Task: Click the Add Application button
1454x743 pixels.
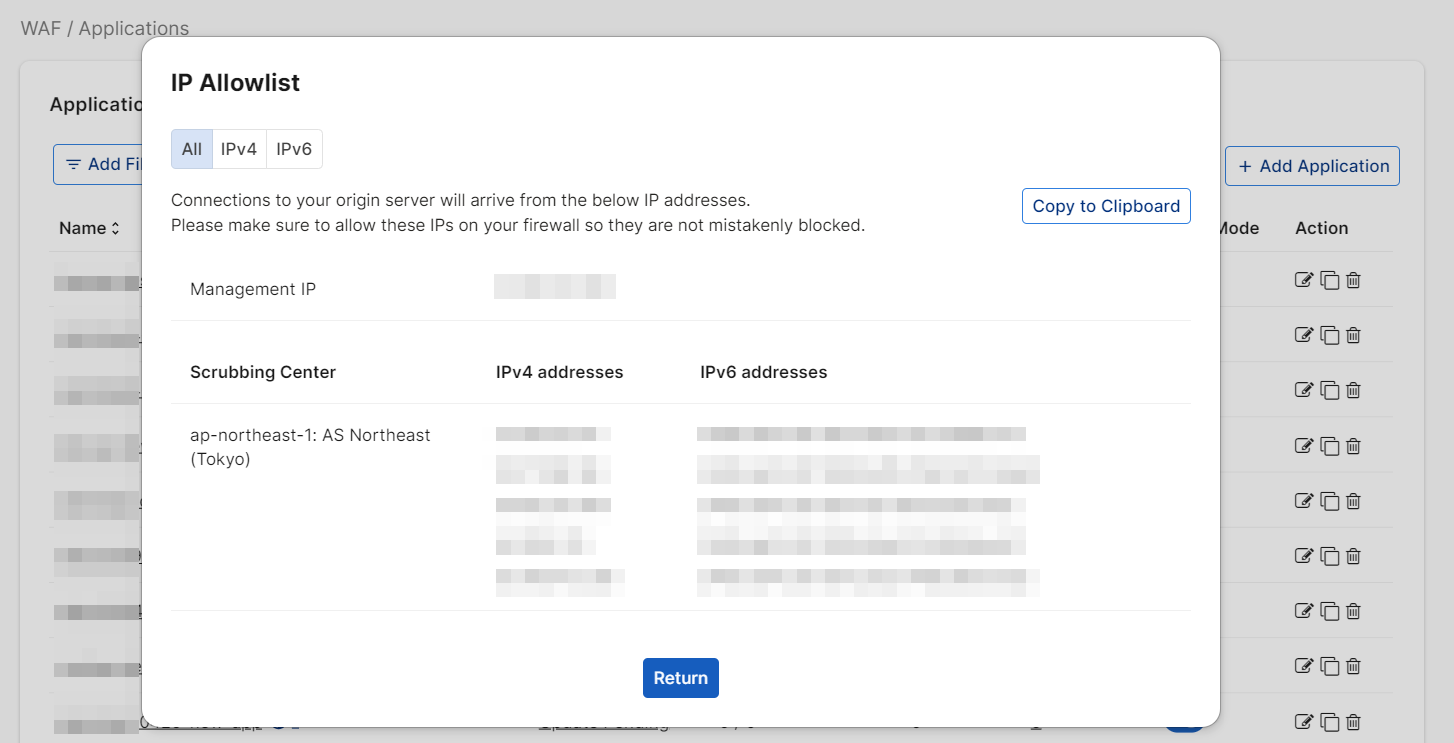Action: click(1312, 166)
